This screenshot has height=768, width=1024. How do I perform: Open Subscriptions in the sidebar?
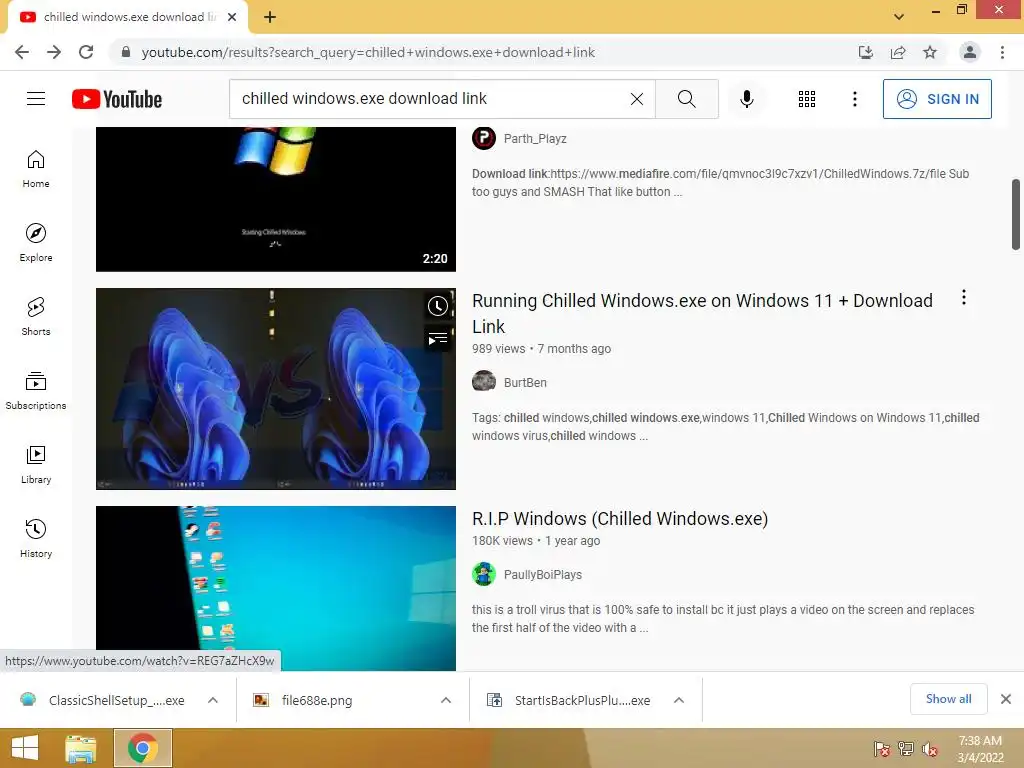click(36, 391)
